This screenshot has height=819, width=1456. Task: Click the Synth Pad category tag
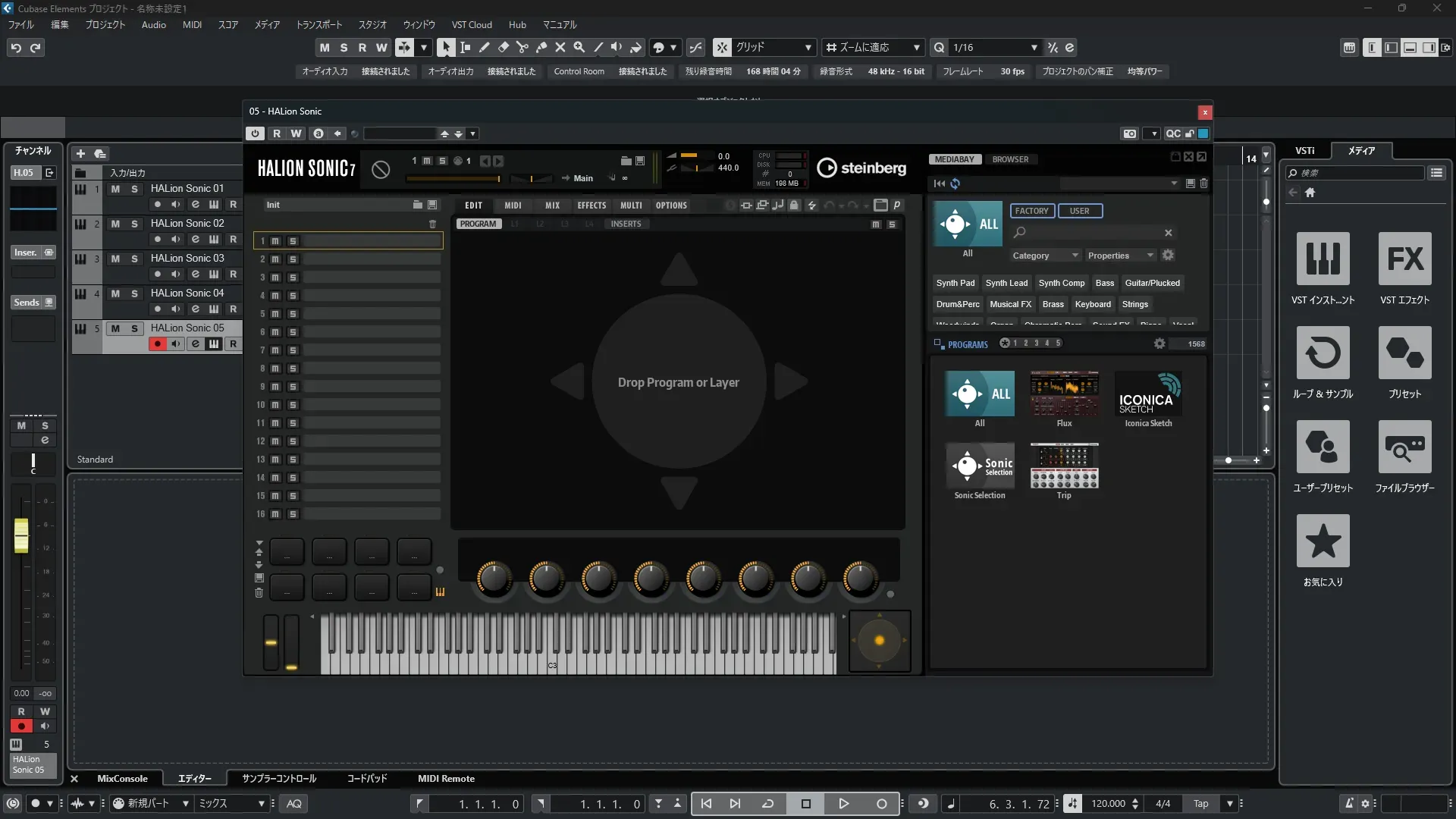tap(955, 283)
